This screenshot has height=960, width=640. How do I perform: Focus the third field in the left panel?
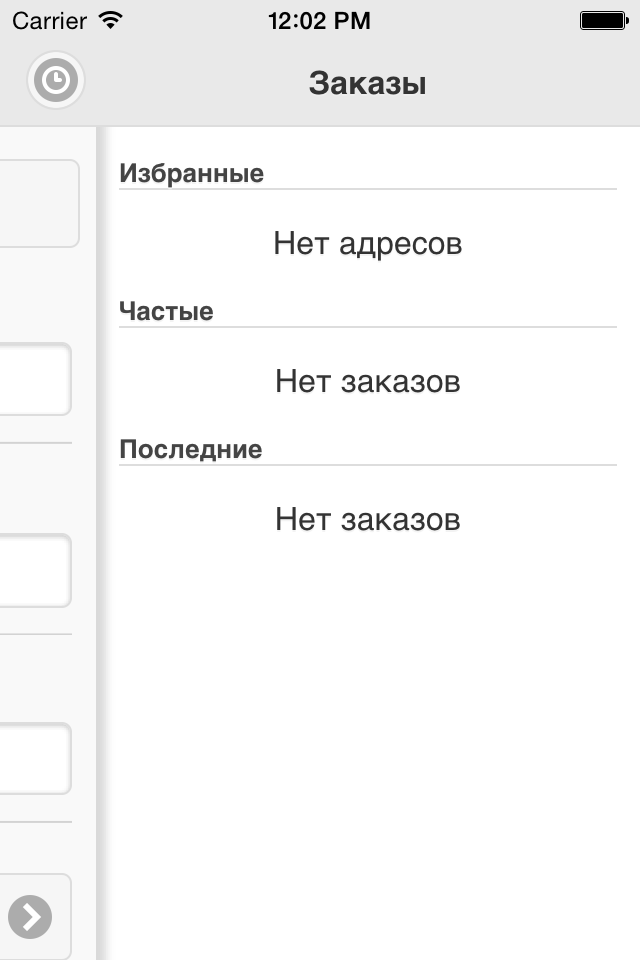click(36, 571)
